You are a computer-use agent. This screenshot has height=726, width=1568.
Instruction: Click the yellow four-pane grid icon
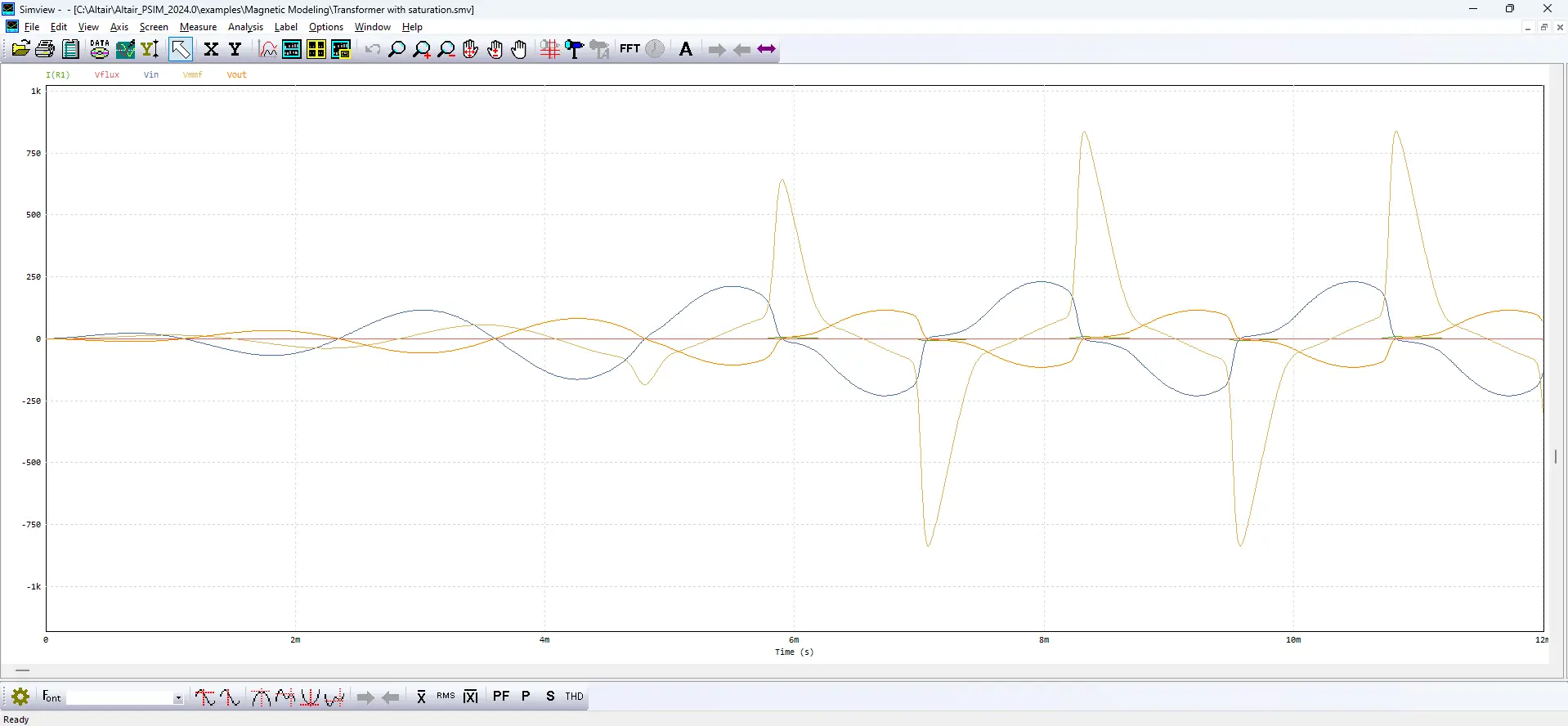tap(316, 49)
